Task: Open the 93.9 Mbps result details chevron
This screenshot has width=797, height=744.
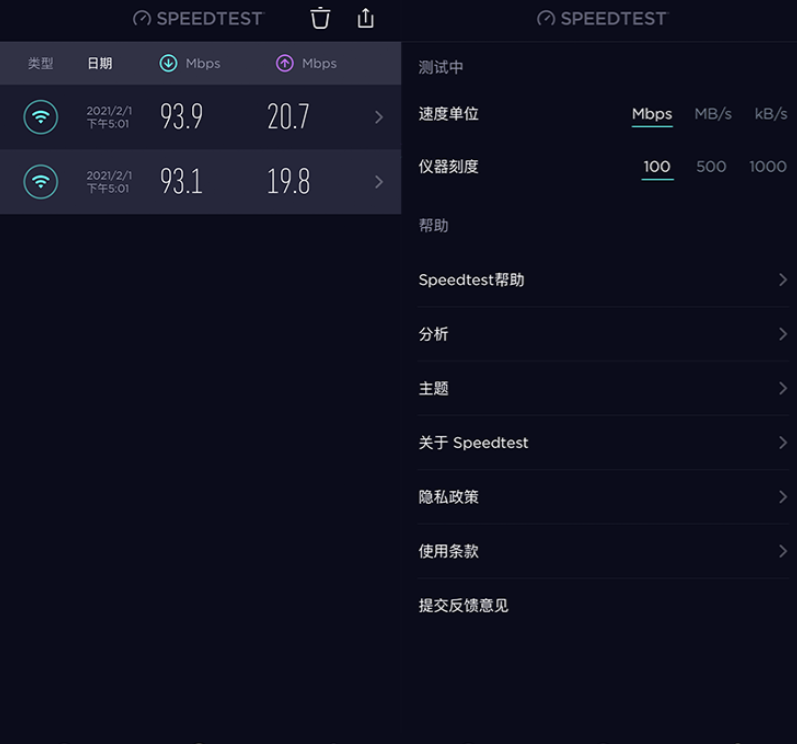Action: pyautogui.click(x=379, y=117)
